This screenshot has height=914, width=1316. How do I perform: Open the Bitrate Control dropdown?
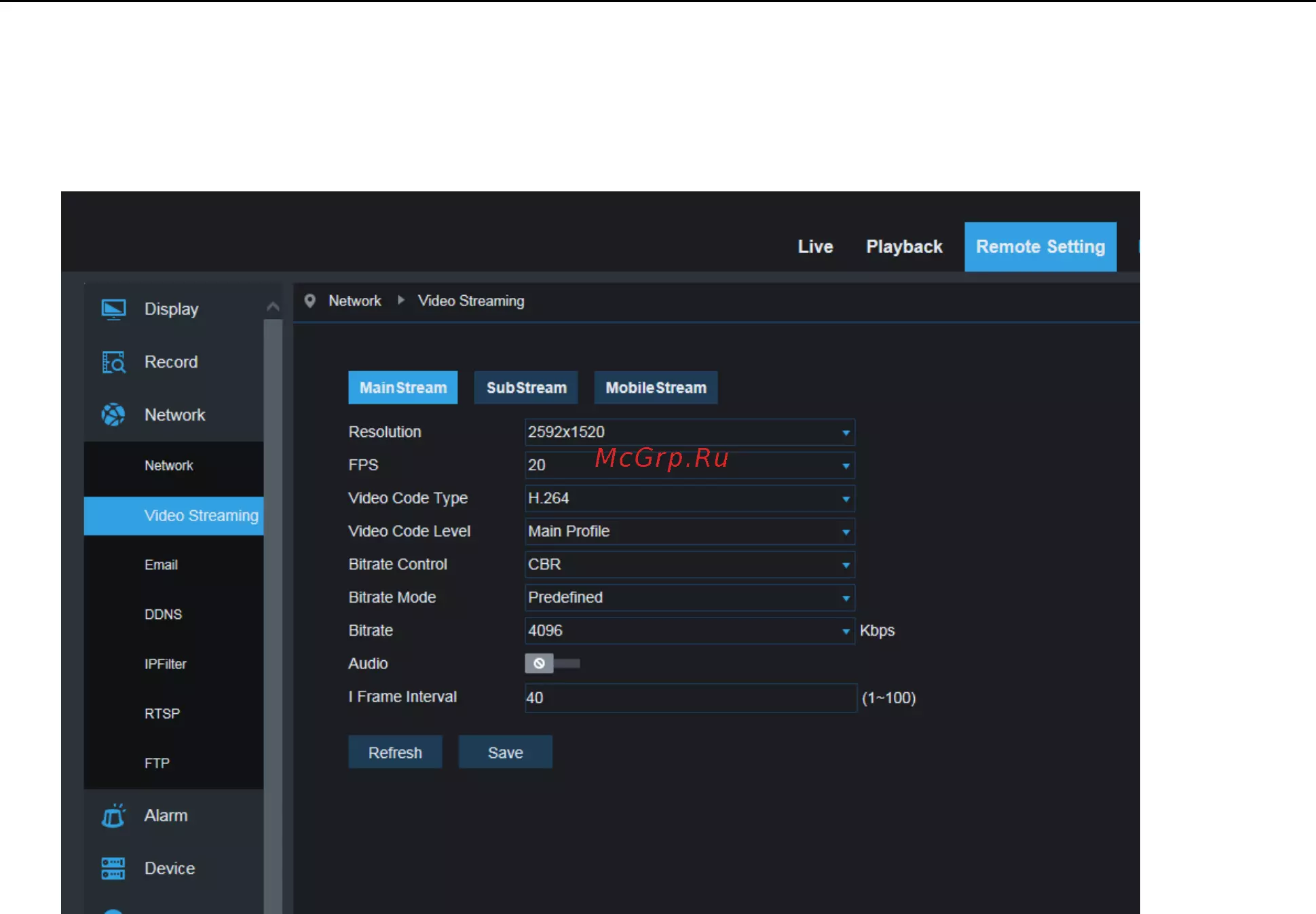pos(690,565)
